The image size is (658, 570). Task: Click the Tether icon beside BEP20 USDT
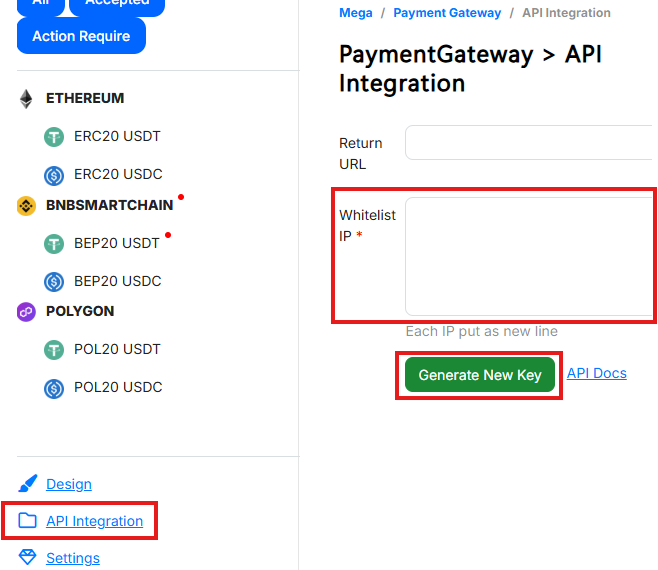click(54, 244)
